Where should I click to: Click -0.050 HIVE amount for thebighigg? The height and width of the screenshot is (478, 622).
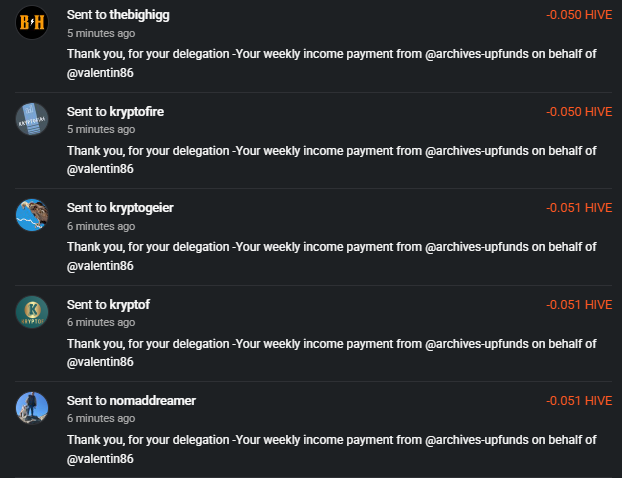tap(579, 15)
